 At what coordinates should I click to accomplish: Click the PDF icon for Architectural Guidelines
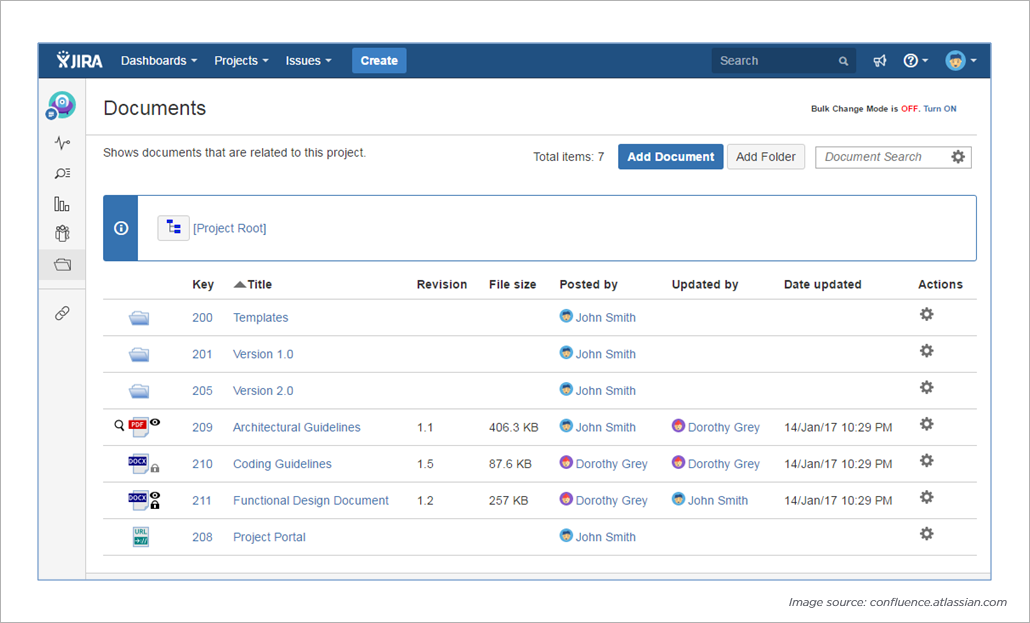[x=138, y=426]
